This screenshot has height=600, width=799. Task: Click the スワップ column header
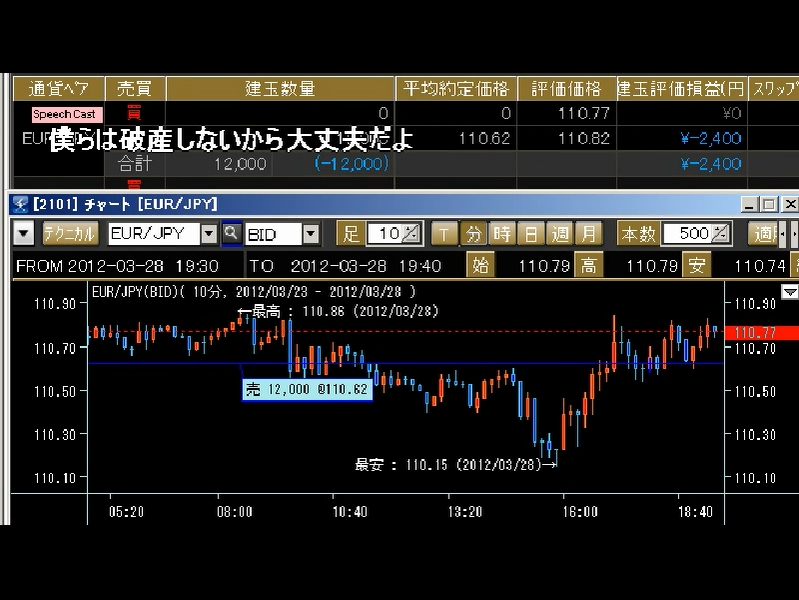click(774, 89)
